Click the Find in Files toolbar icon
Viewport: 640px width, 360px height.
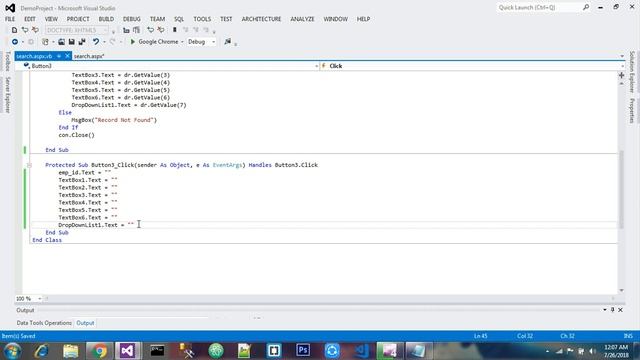228,42
